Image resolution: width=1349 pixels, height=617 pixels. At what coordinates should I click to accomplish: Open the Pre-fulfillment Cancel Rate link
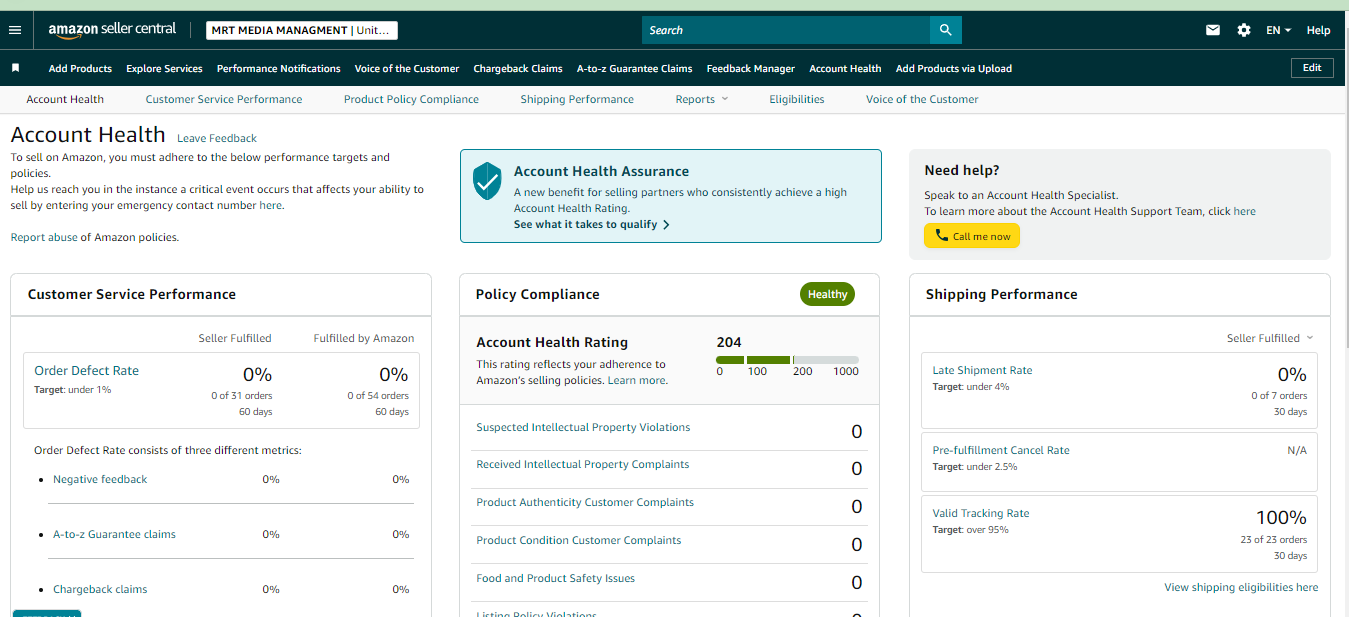point(1001,450)
